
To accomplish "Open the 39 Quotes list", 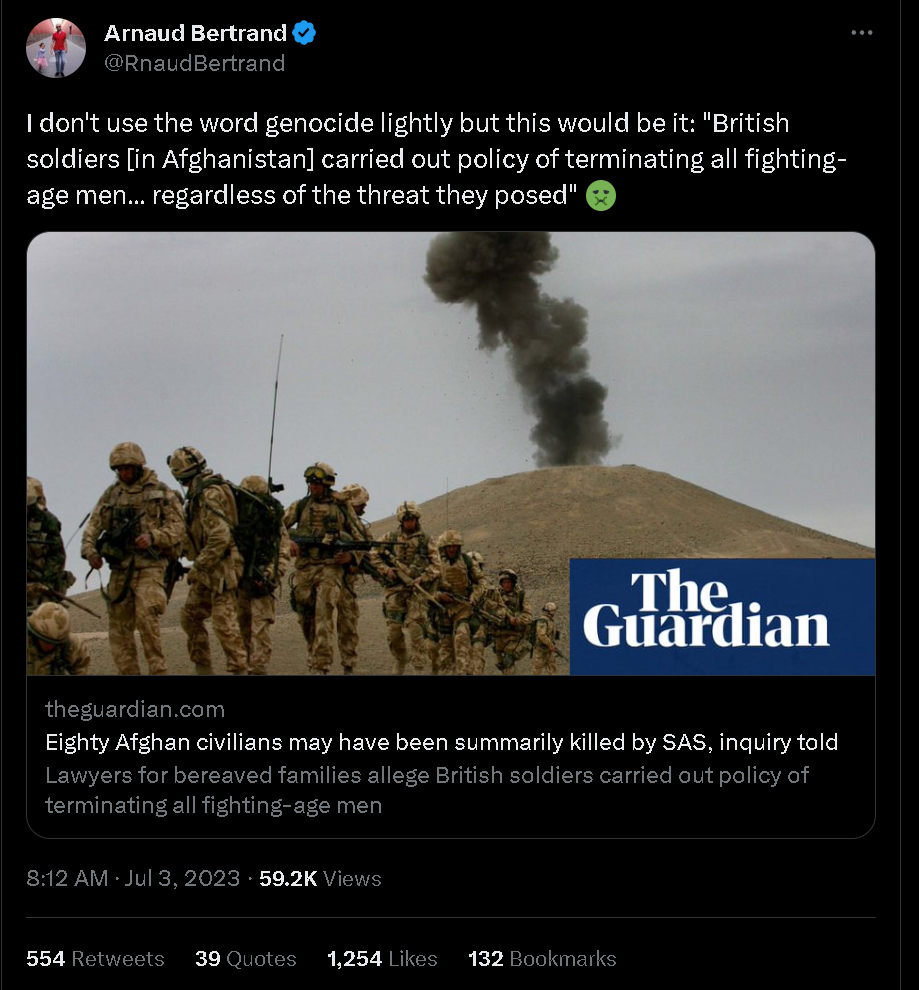I will 246,958.
